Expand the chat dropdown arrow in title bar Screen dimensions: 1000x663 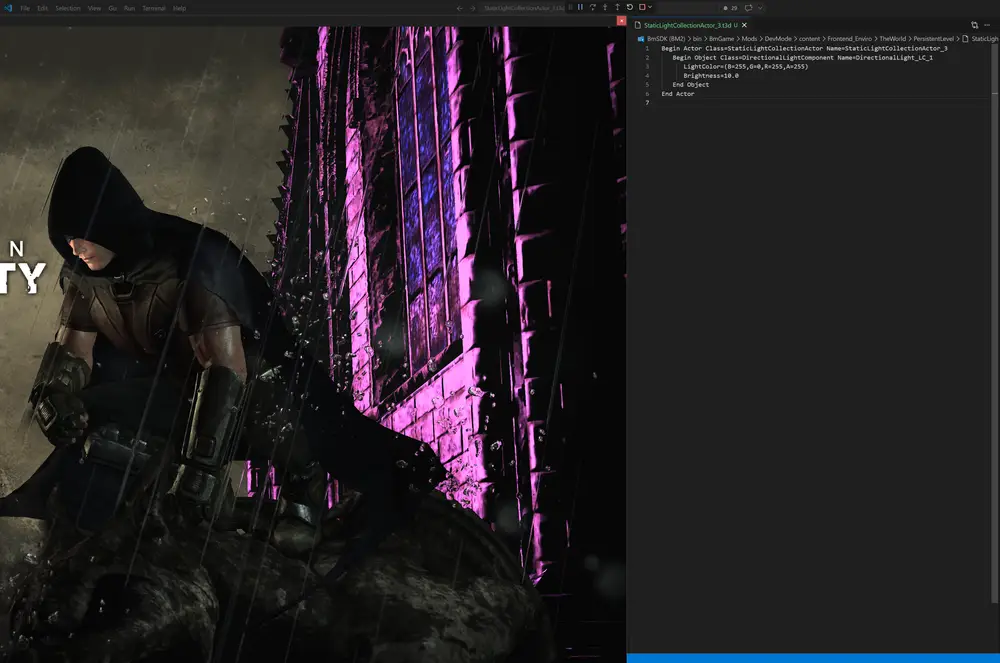click(760, 8)
